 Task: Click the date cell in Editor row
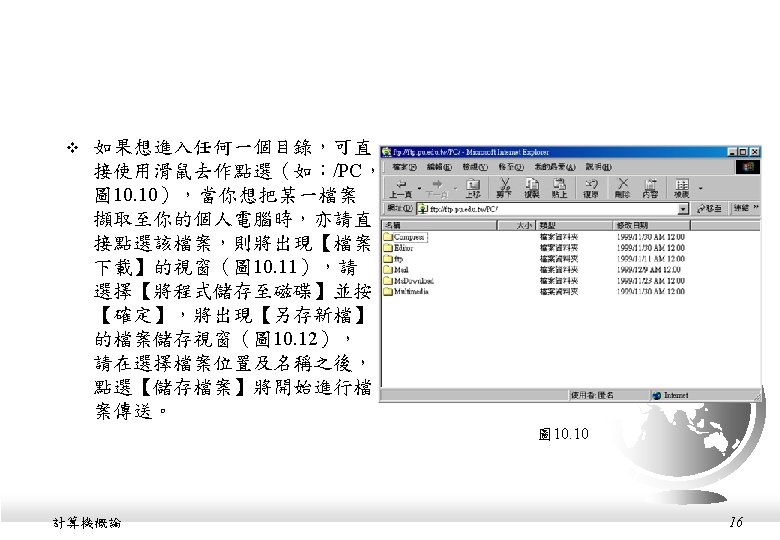coord(650,248)
